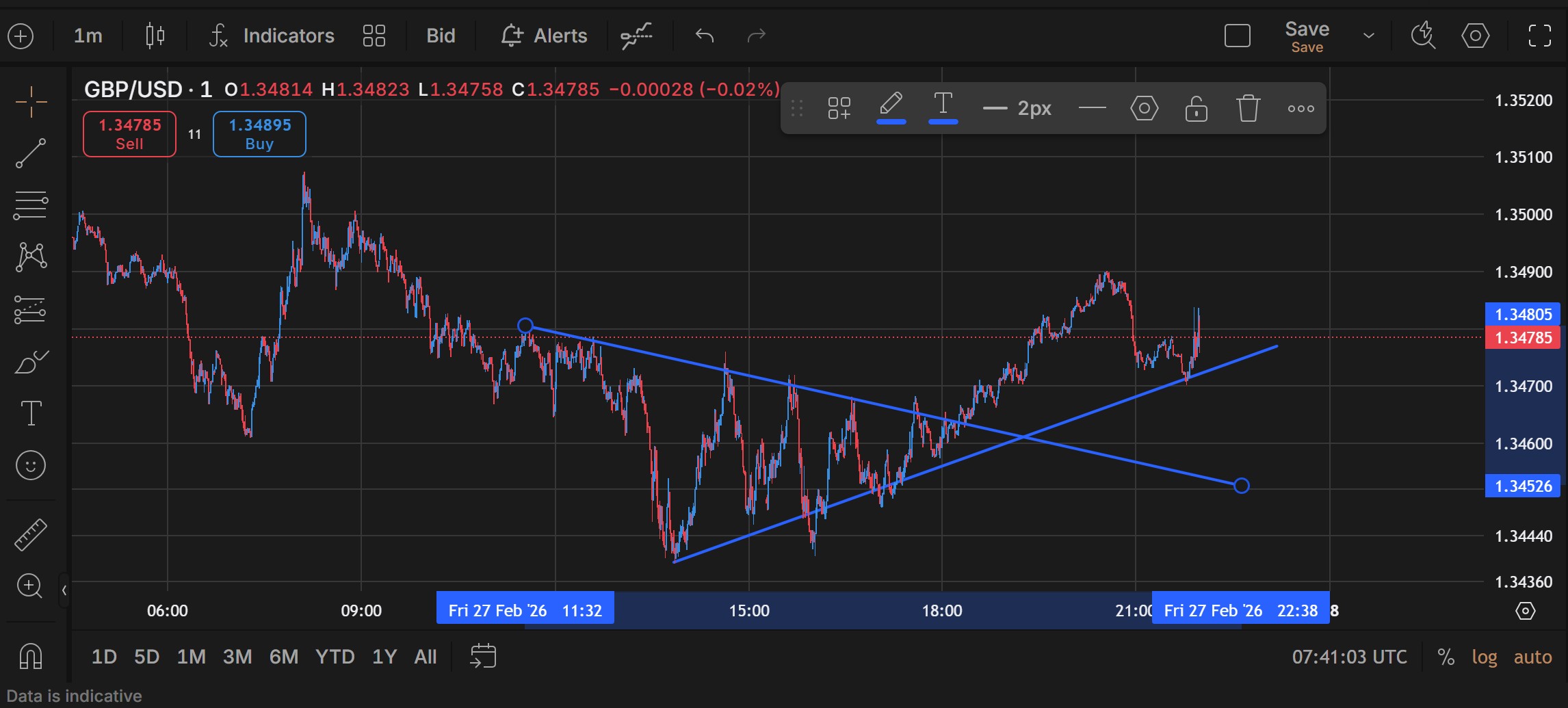
Task: Toggle magnet mode in the sidebar
Action: click(x=30, y=655)
